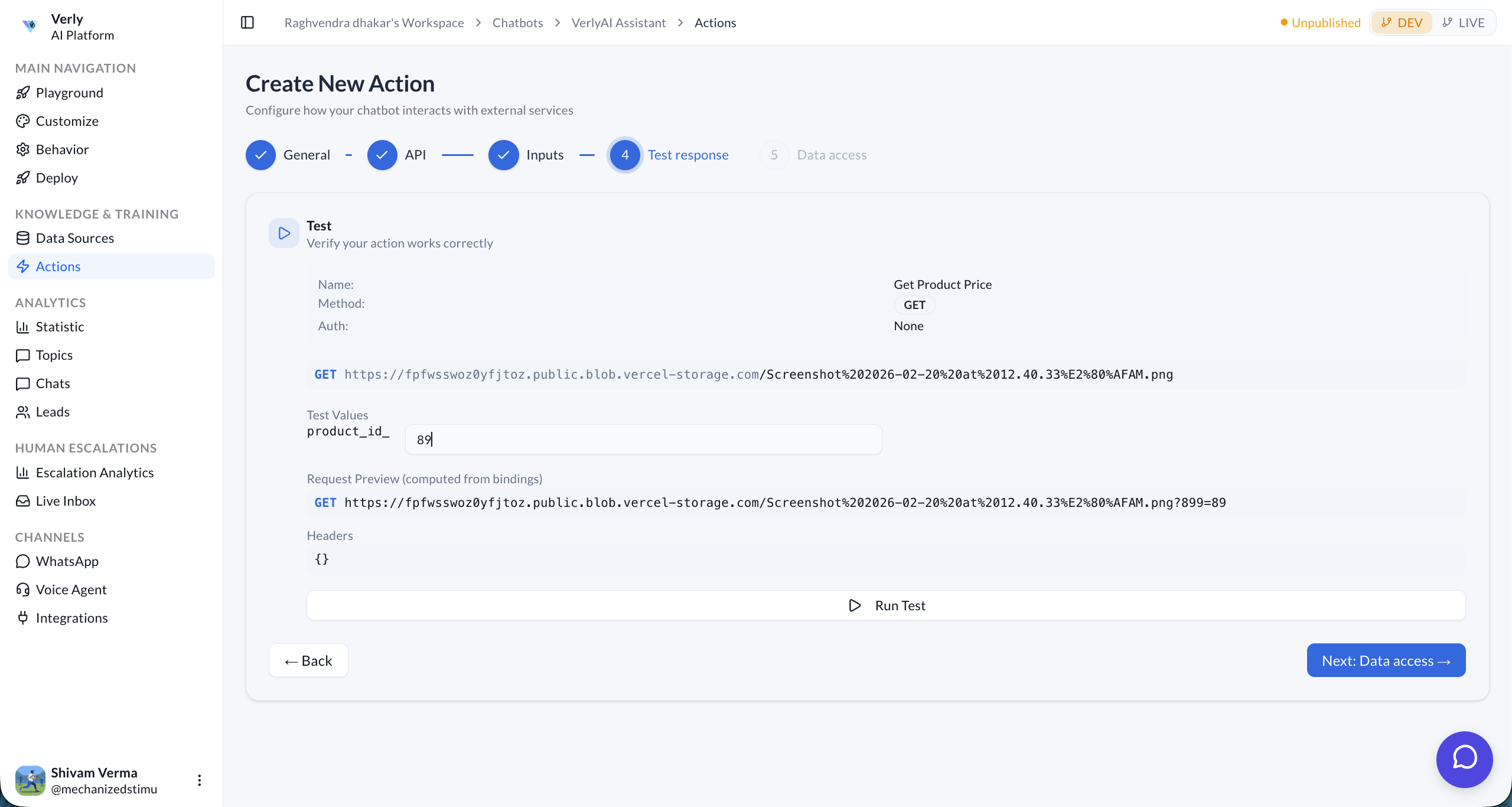Open Data Sources database icon
The width and height of the screenshot is (1512, 807).
(23, 237)
